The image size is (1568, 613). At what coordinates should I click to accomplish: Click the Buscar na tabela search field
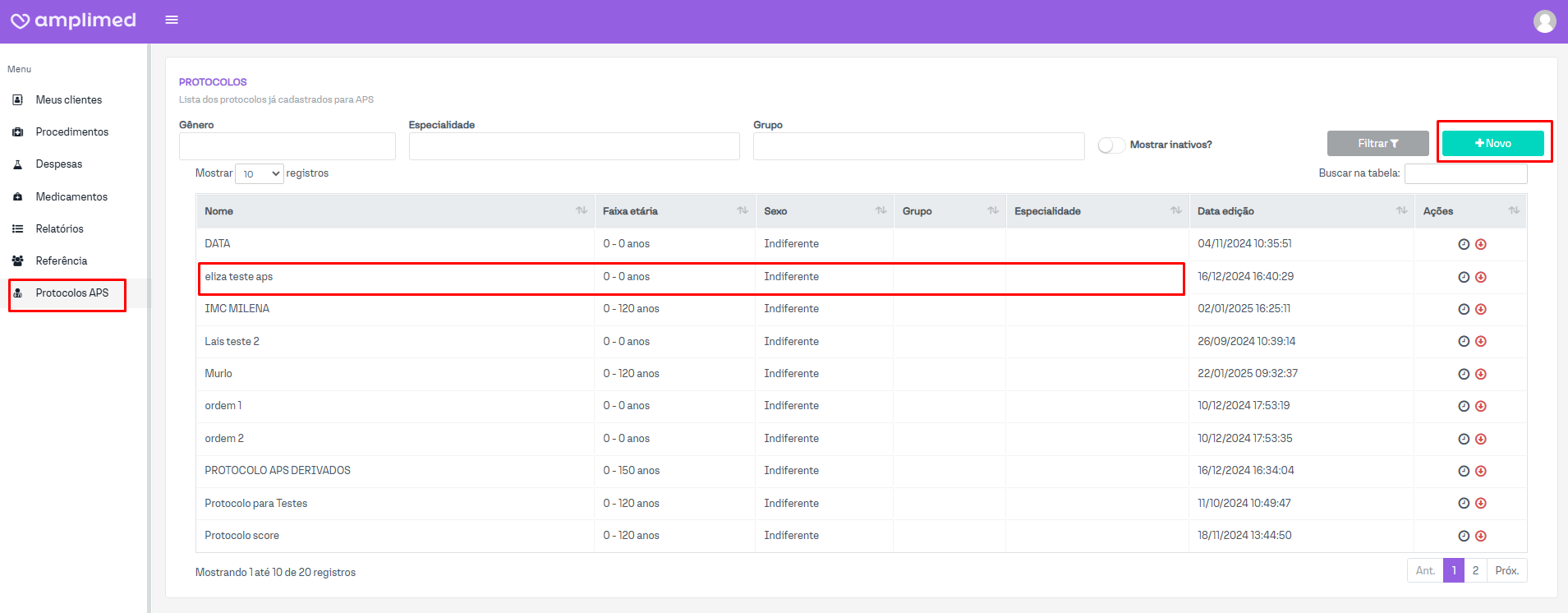1465,173
